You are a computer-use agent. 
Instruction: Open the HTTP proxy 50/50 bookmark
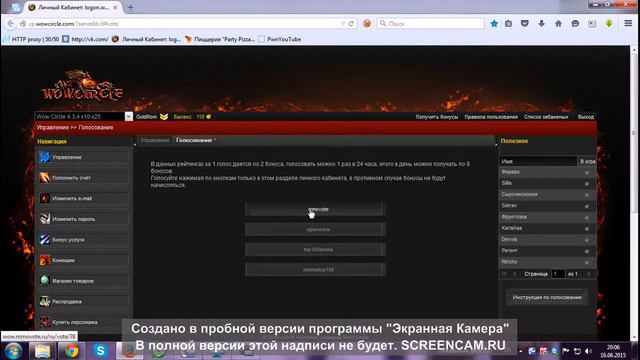tap(31, 39)
